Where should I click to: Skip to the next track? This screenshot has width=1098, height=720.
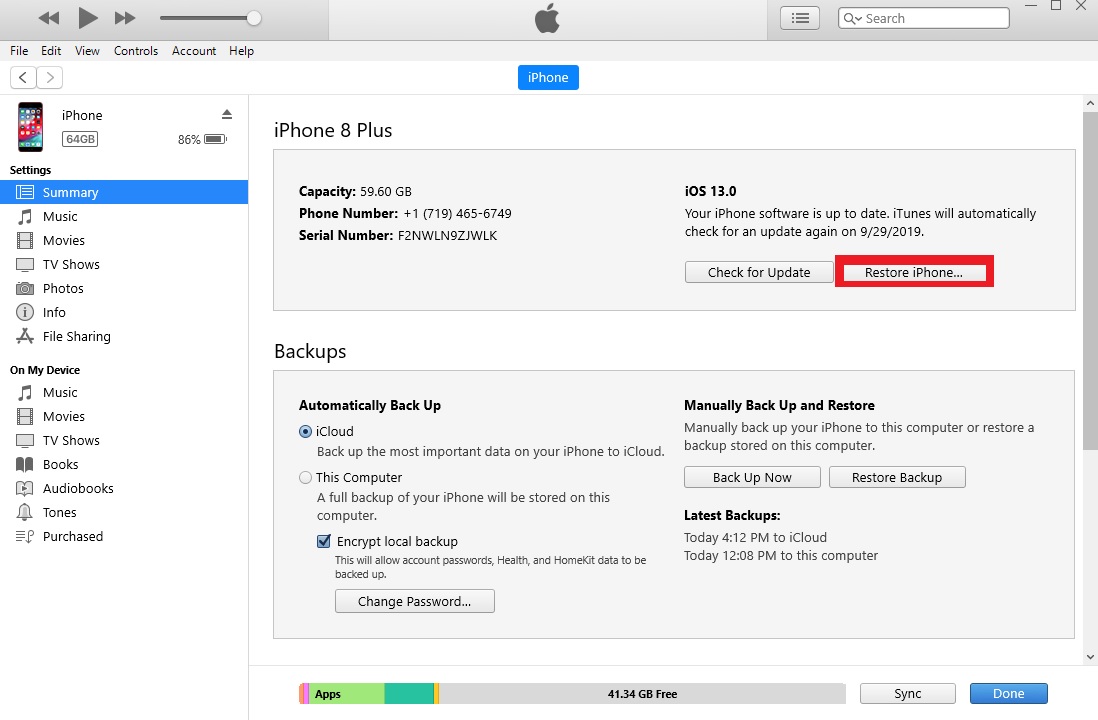[x=125, y=18]
